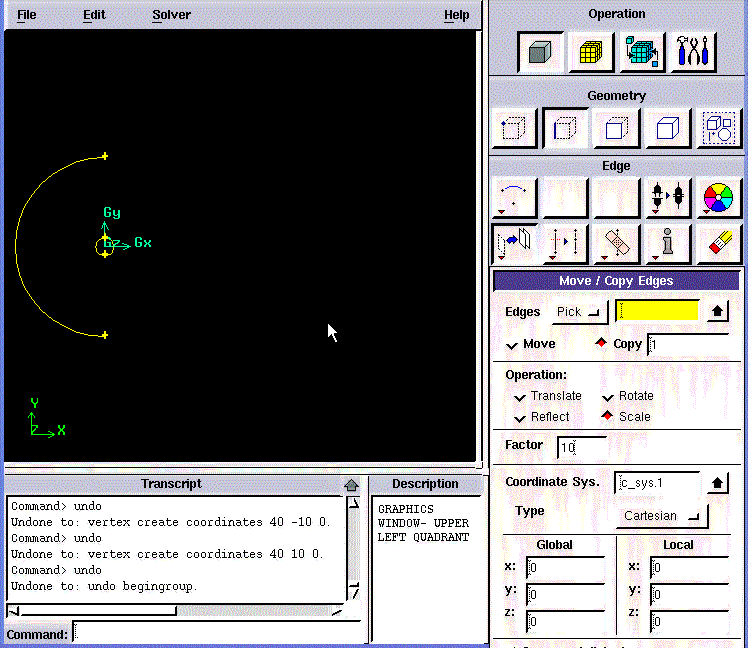Screen dimensions: 748x648
Task: Choose the Face geometry command icon
Action: coord(616,128)
